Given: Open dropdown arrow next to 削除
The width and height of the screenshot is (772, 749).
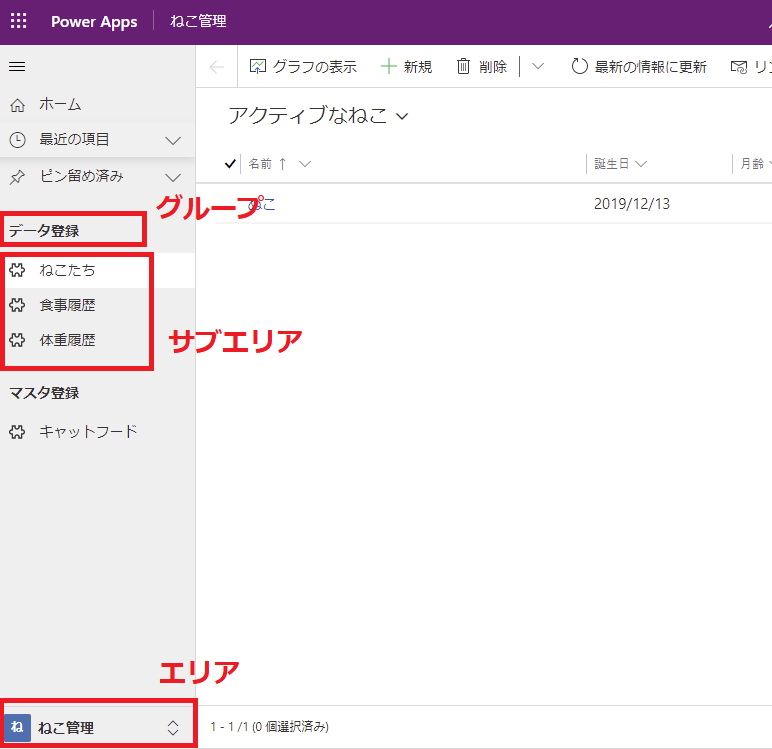Looking at the screenshot, I should (538, 67).
